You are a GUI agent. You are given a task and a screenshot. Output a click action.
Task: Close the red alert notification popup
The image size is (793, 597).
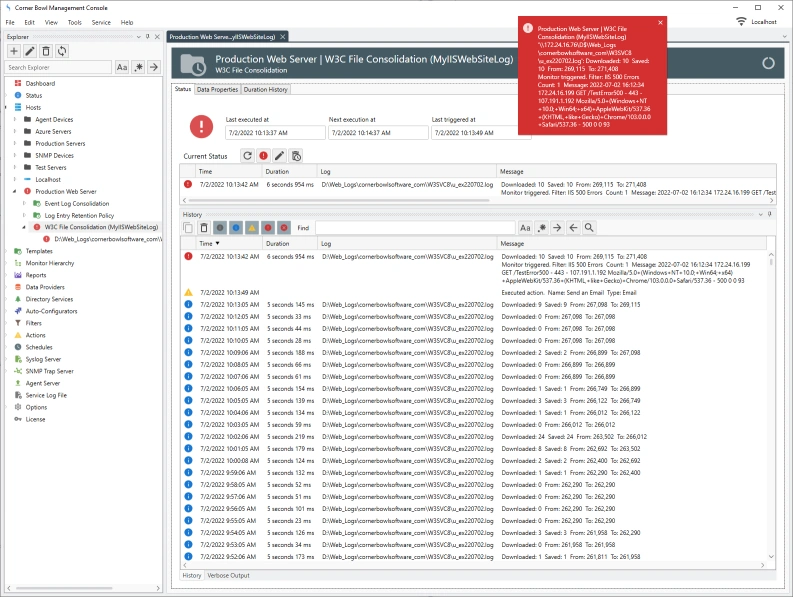pyautogui.click(x=660, y=22)
